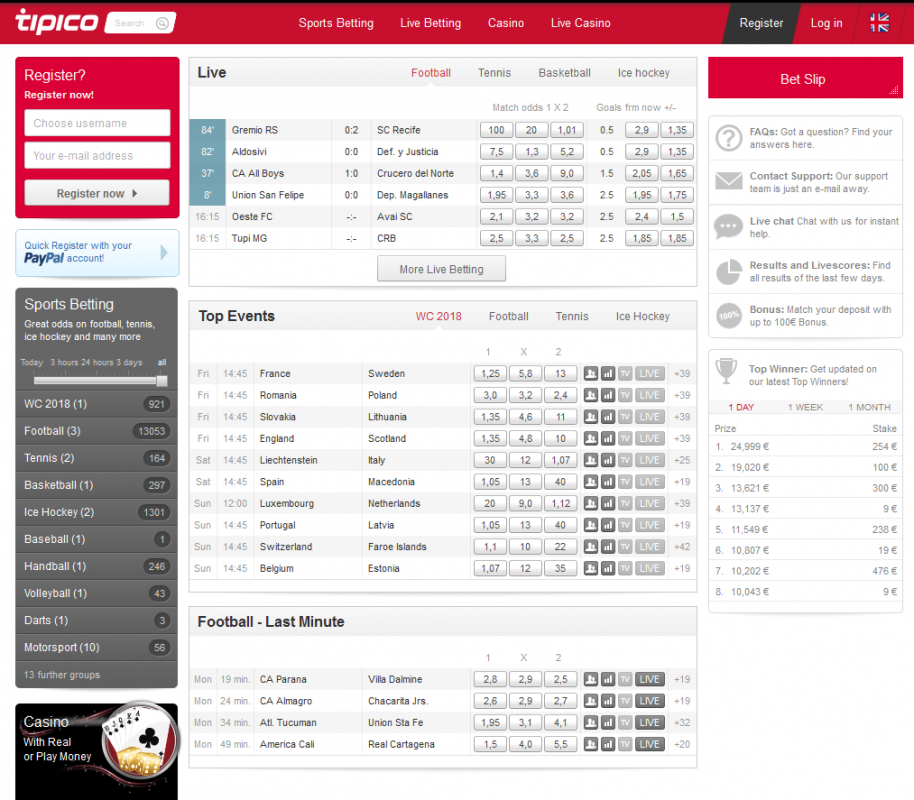Open statistics icon for Luxembourg vs Netherlands
Screen dimensions: 914x800
pyautogui.click(x=607, y=503)
